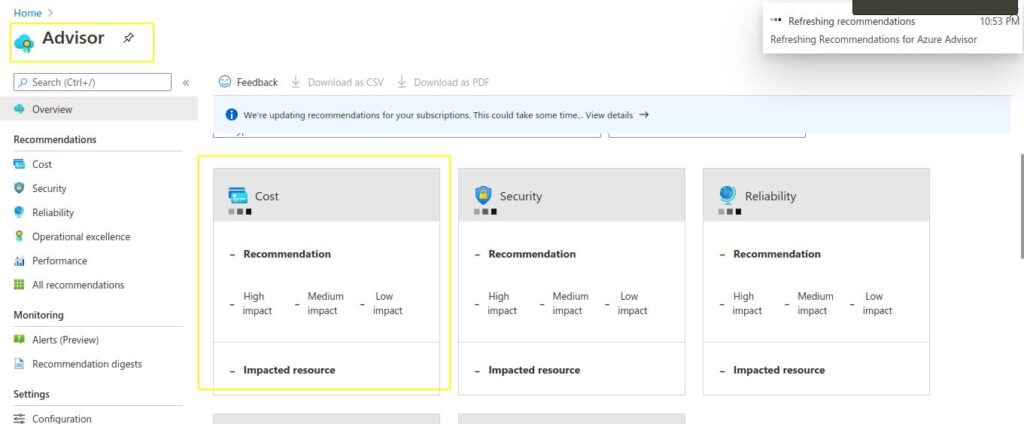Open View details link in banner
Viewport: 1024px width, 424px height.
tap(609, 115)
